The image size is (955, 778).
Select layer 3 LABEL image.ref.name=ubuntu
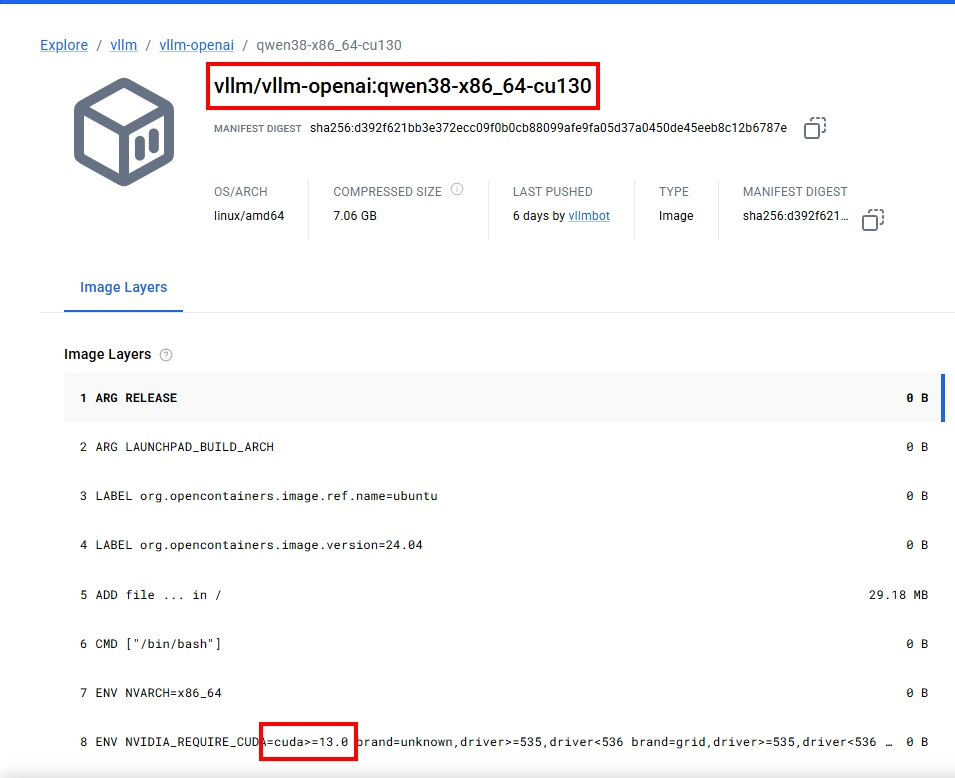[x=504, y=496]
